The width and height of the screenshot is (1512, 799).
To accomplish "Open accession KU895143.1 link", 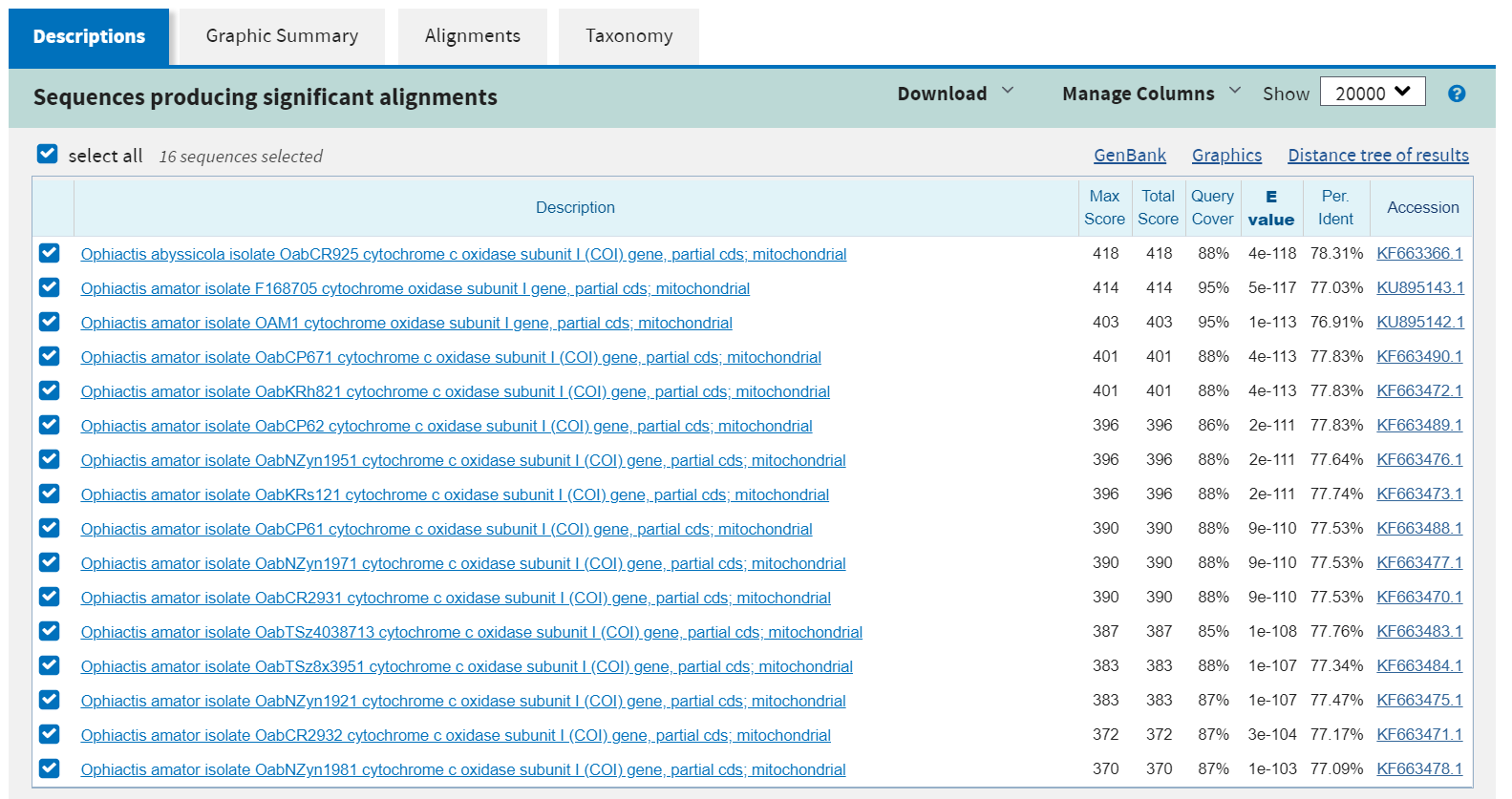I will tap(1420, 287).
